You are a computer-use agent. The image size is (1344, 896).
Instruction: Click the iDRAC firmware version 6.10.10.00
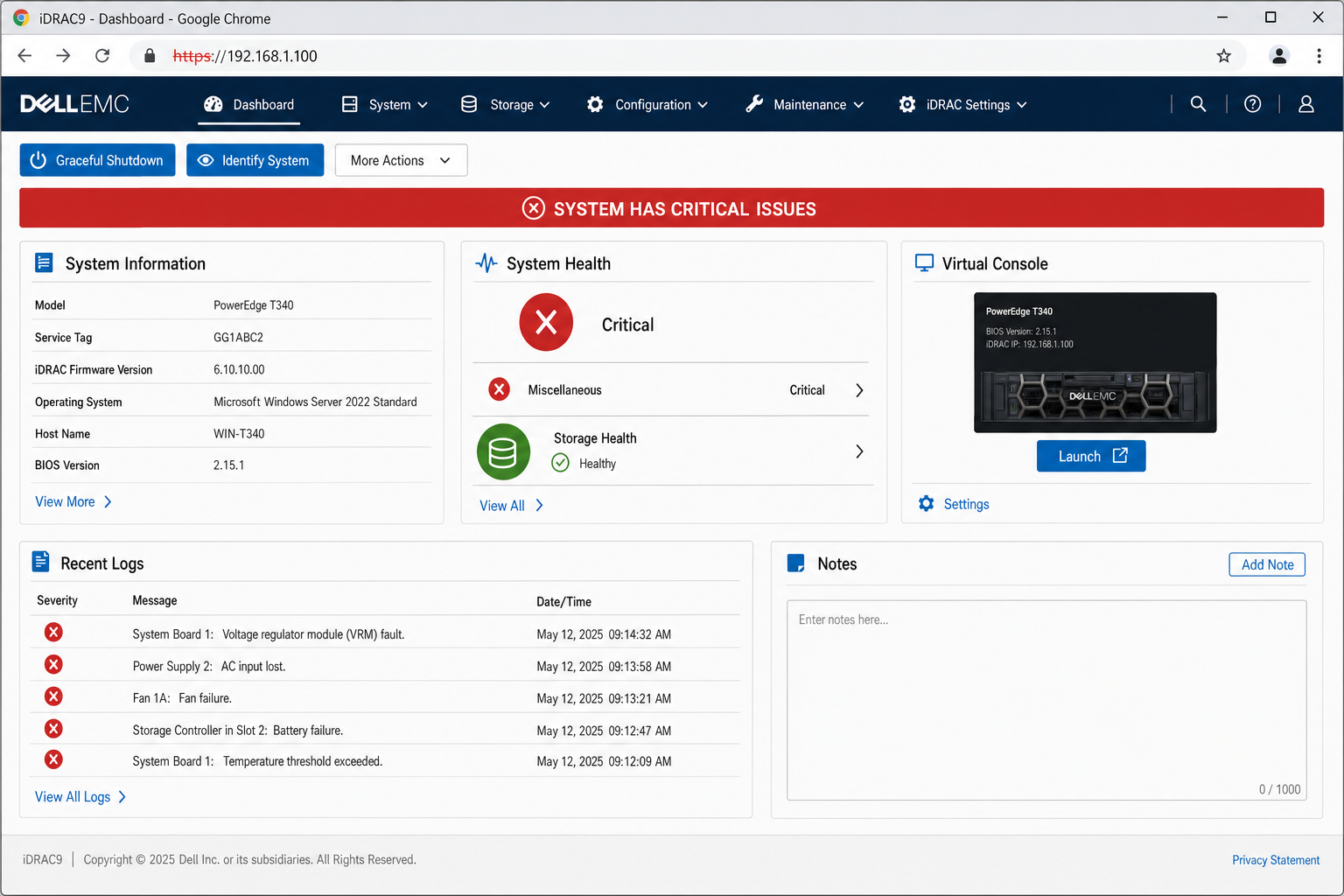point(239,369)
